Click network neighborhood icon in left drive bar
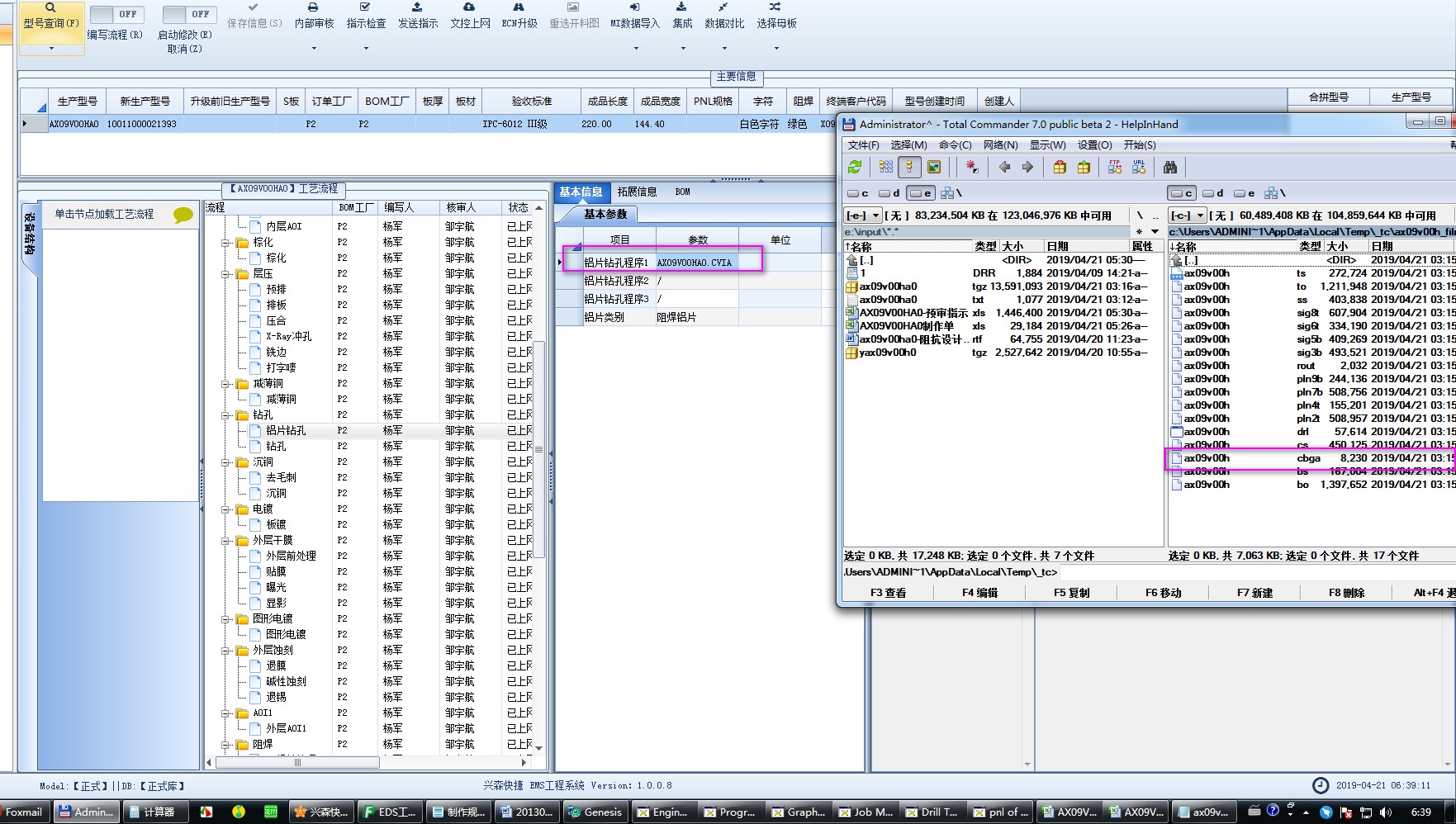This screenshot has height=824, width=1456. click(x=947, y=193)
